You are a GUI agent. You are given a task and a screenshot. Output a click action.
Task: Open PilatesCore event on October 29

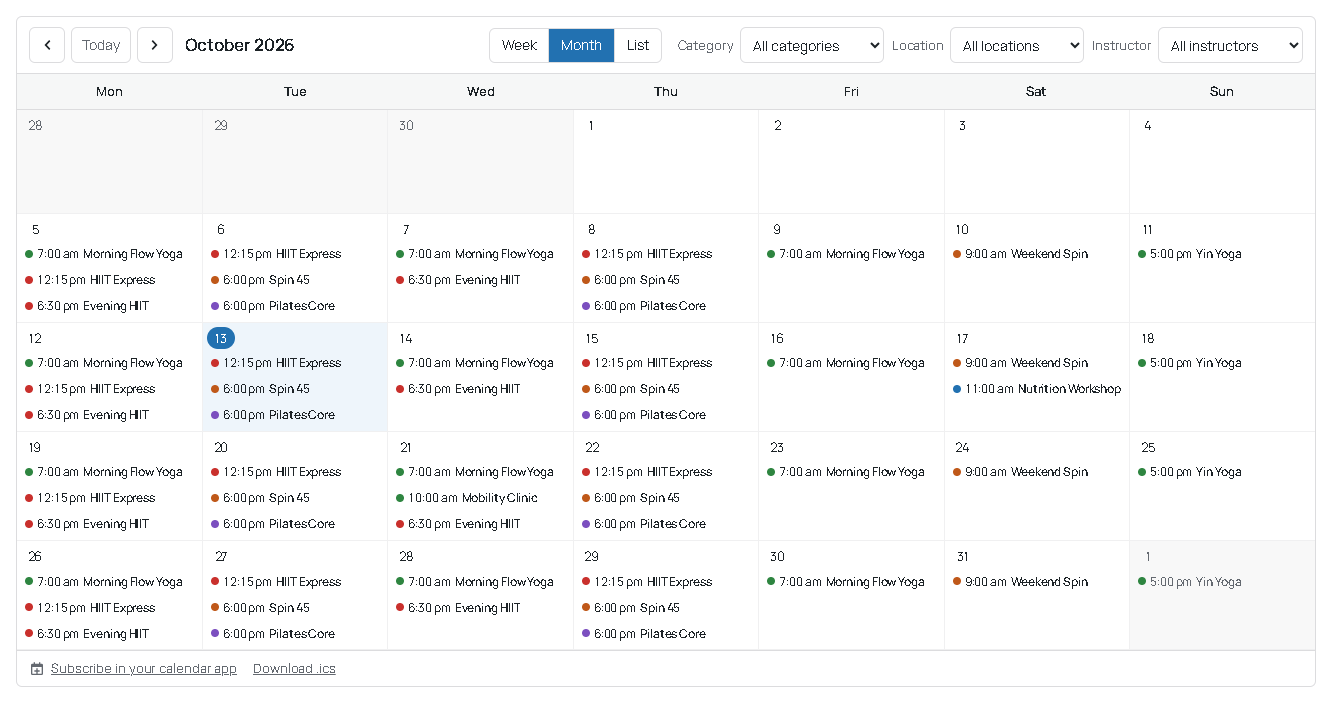(644, 634)
